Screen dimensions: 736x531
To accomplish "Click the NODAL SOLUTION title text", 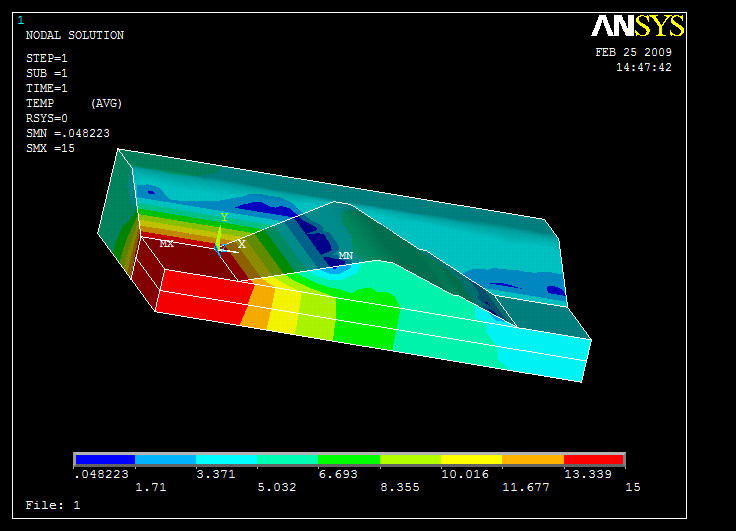I will pos(75,36).
